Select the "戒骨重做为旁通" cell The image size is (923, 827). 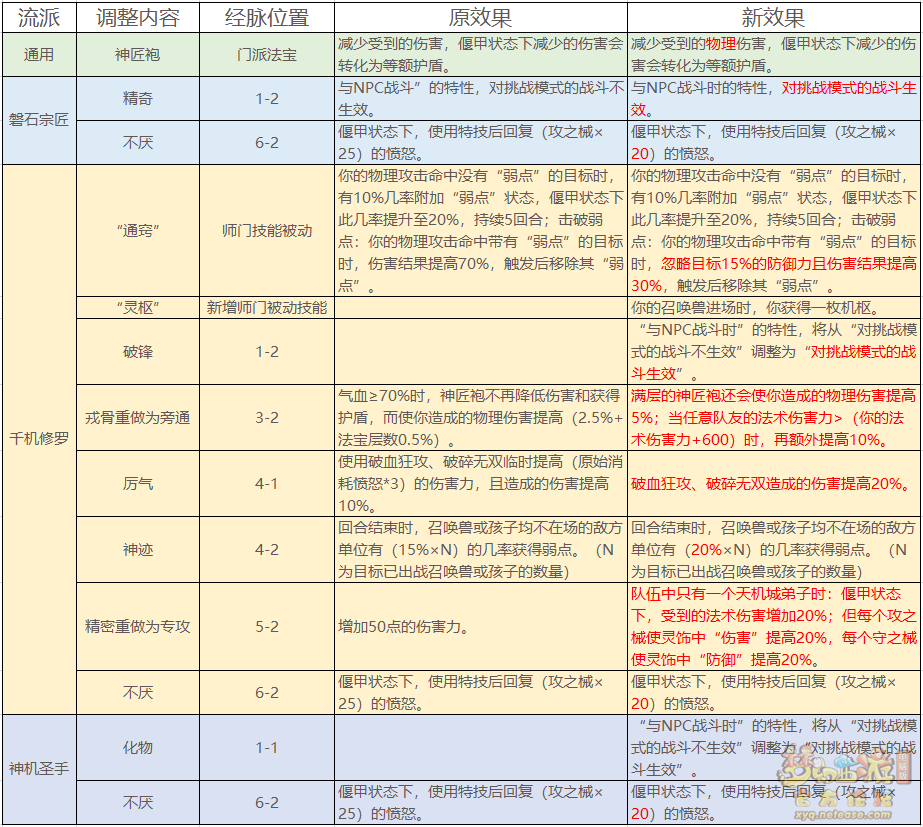pyautogui.click(x=138, y=417)
